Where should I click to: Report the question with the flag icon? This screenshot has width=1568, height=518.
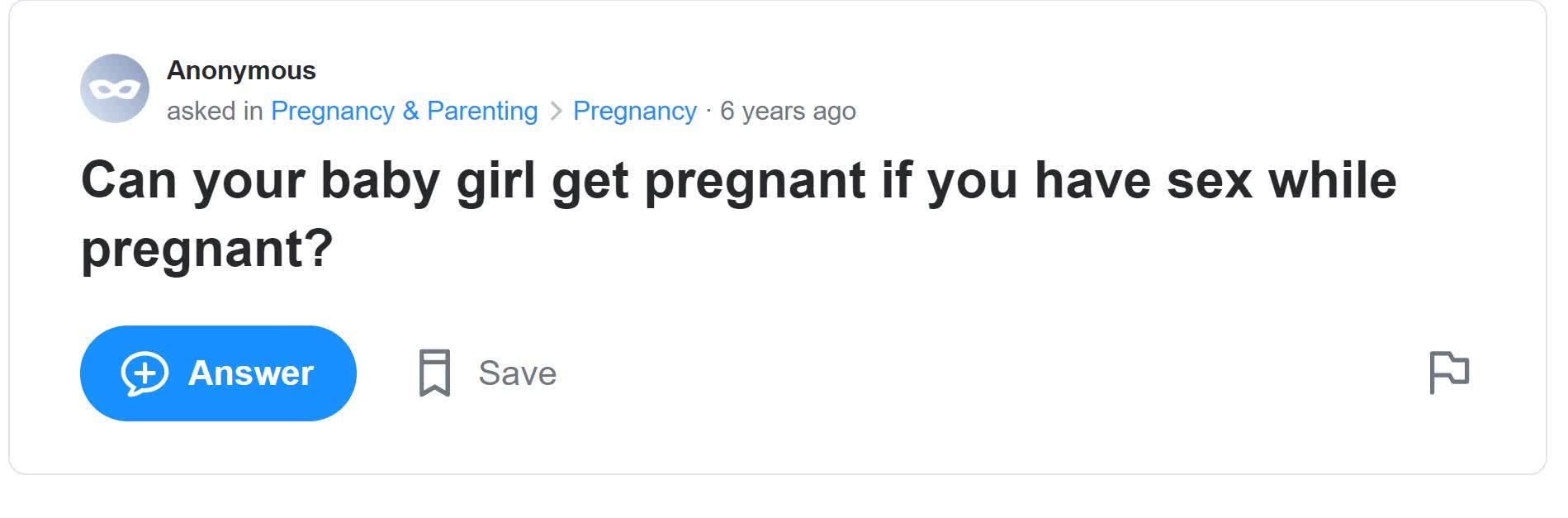point(1448,372)
